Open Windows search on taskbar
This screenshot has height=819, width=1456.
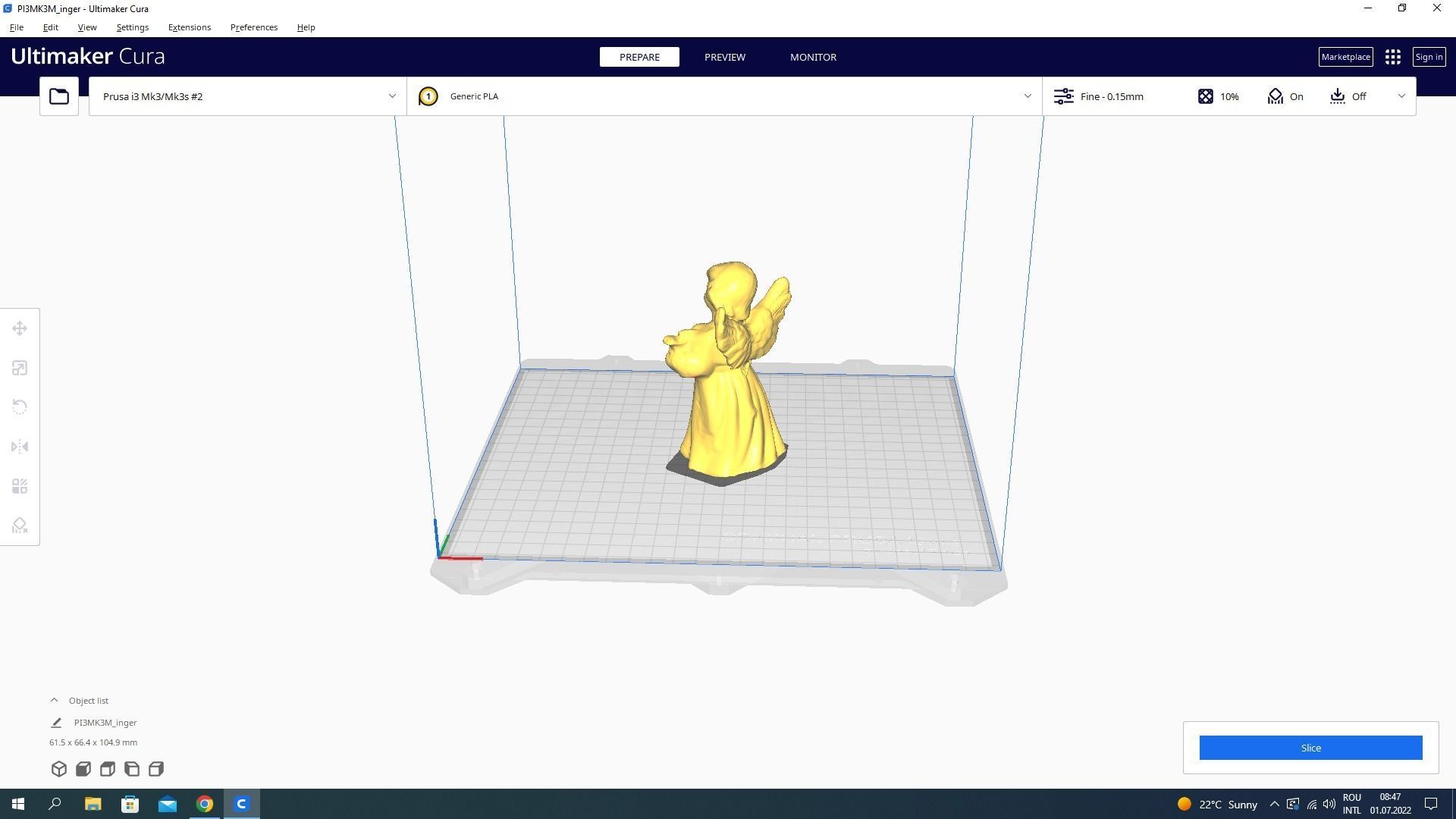point(55,804)
